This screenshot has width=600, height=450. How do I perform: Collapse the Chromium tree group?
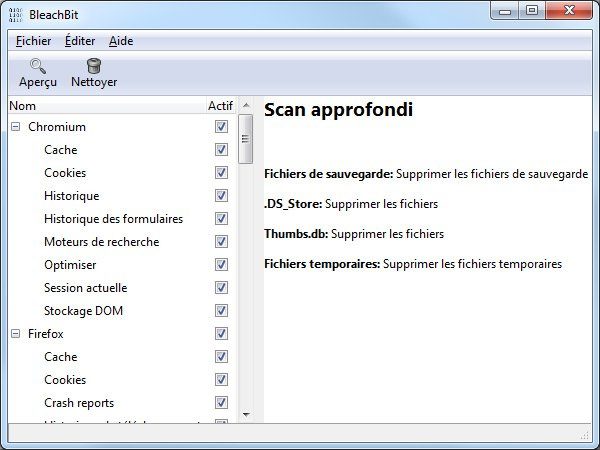[15, 127]
